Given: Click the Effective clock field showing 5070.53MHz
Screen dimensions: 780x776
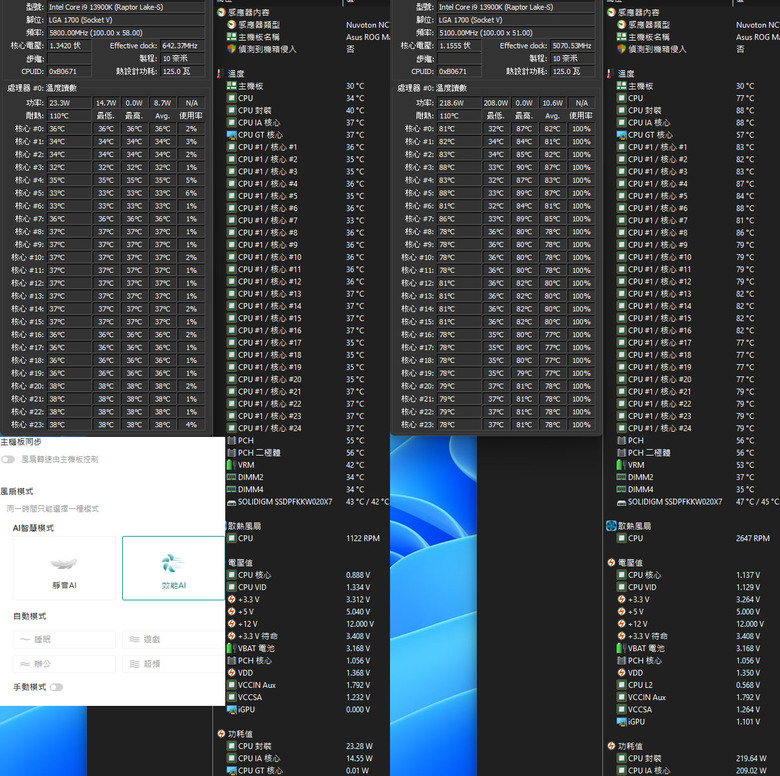Looking at the screenshot, I should [572, 46].
